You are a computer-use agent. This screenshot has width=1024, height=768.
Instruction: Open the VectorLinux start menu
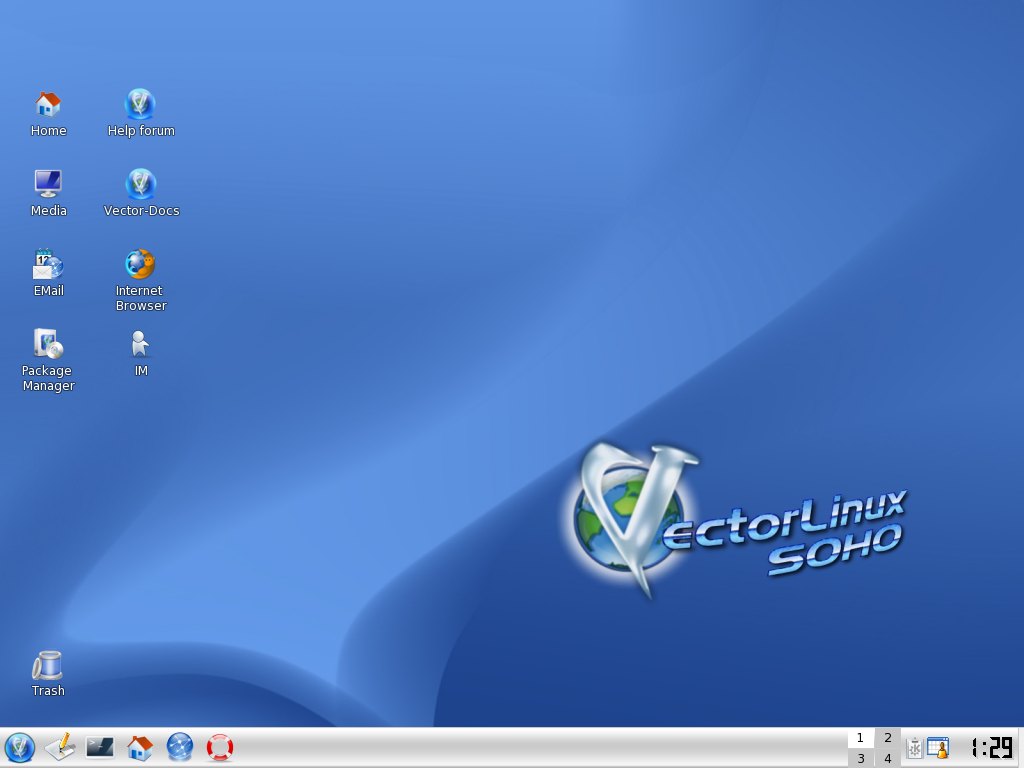(x=19, y=747)
